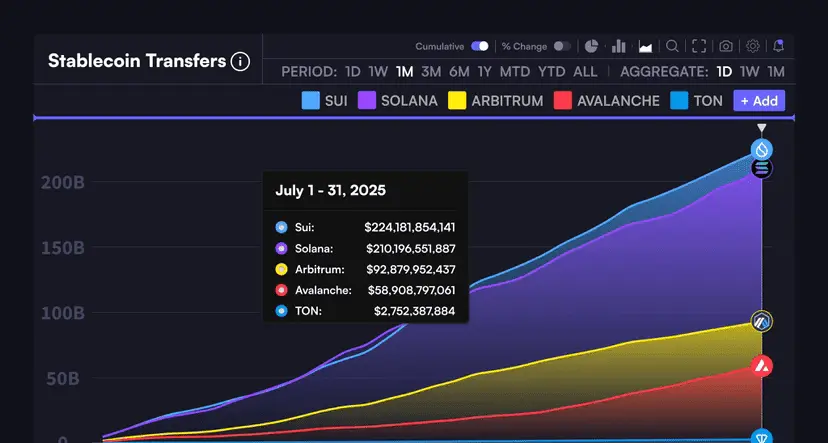
Task: Set aggregate to 1M
Action: point(776,72)
